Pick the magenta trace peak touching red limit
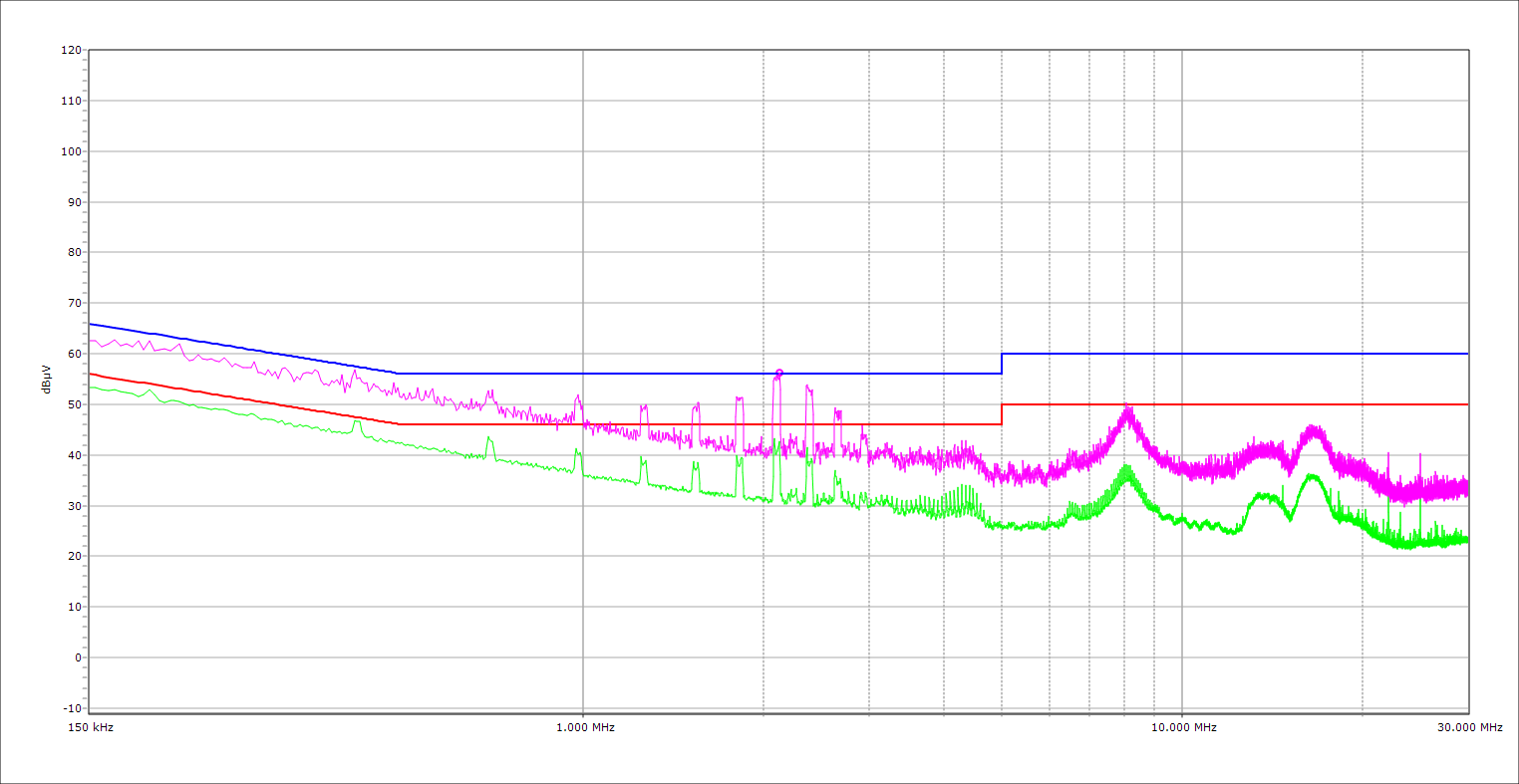The image size is (1519, 784). coord(1127,406)
